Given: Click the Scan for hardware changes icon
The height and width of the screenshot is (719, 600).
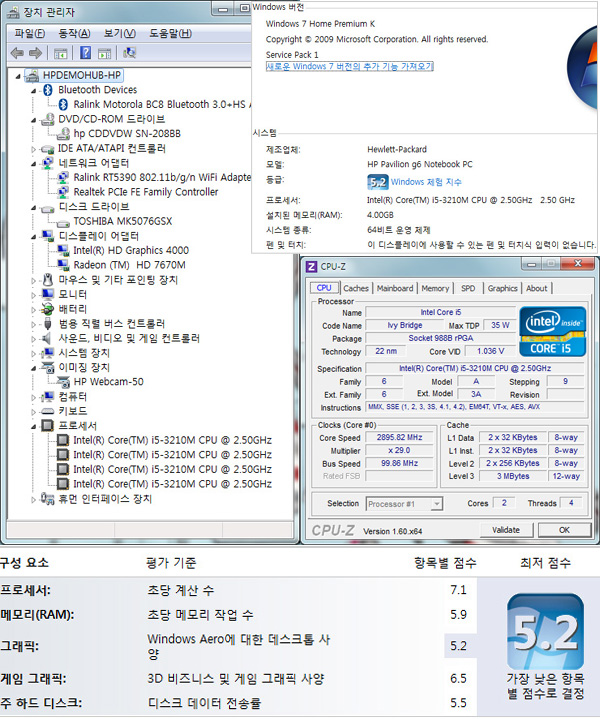Looking at the screenshot, I should 128,52.
